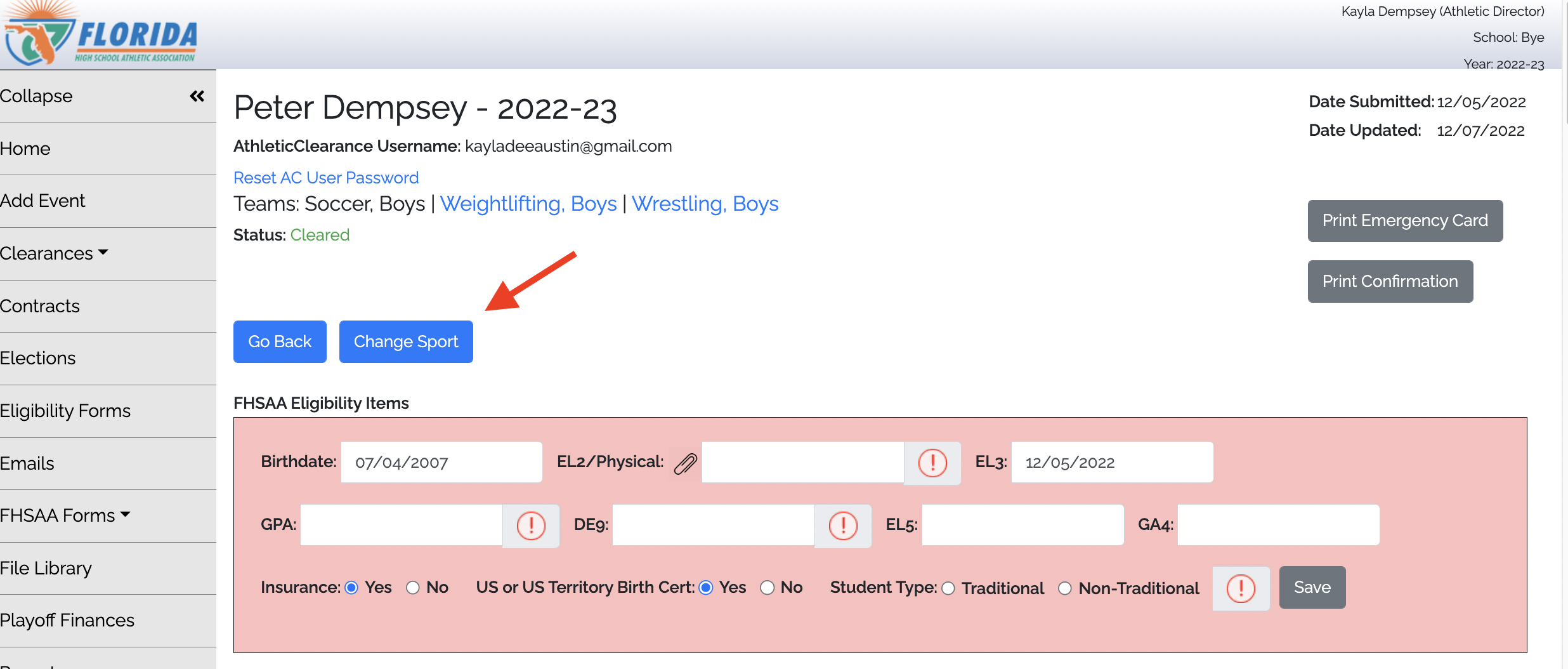Click the Birthdate input field
The height and width of the screenshot is (669, 1568).
(441, 463)
